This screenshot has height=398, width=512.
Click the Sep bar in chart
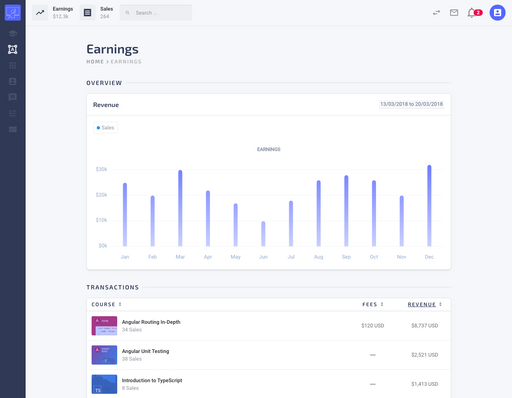tap(346, 211)
